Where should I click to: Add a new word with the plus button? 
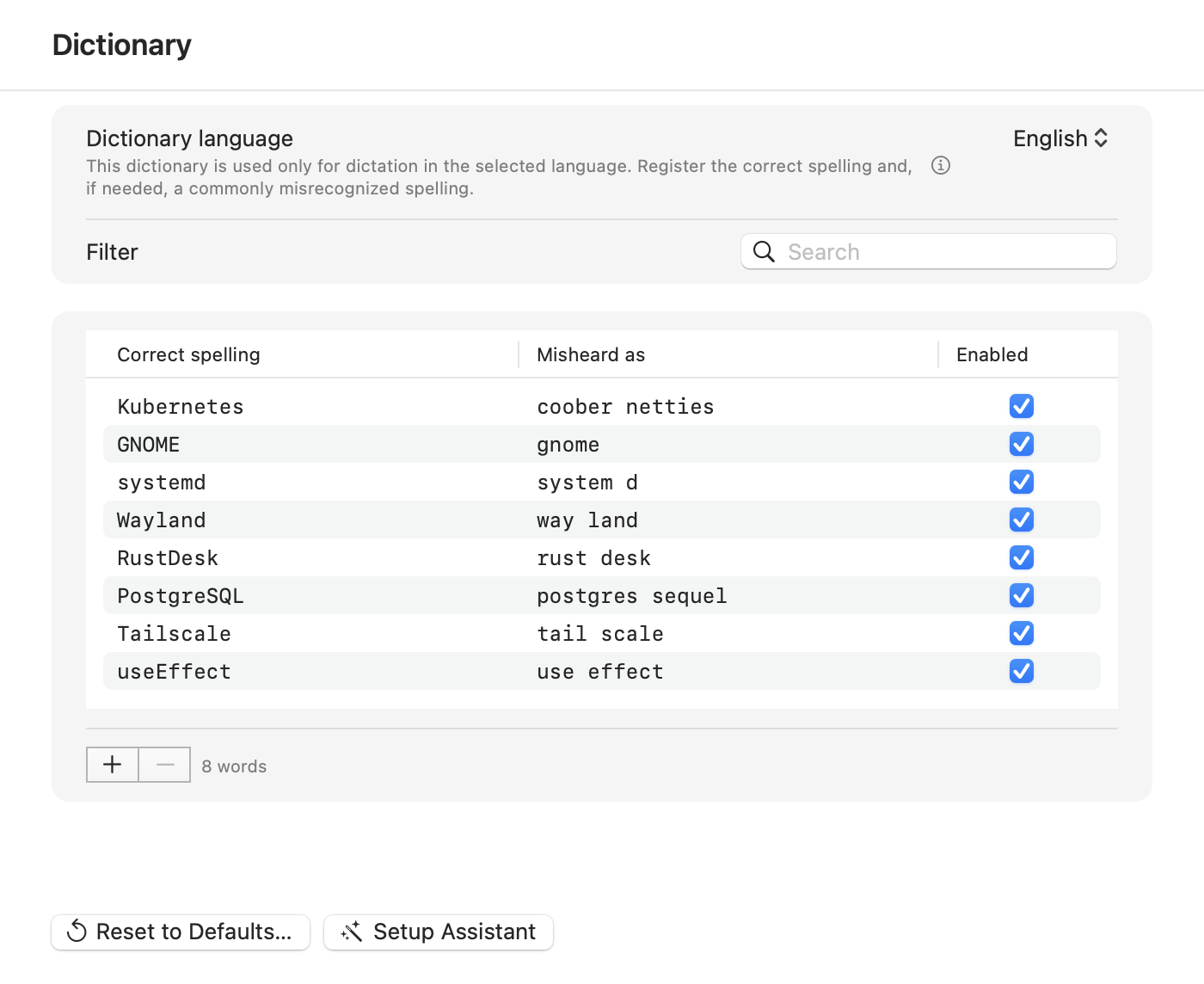[x=113, y=765]
